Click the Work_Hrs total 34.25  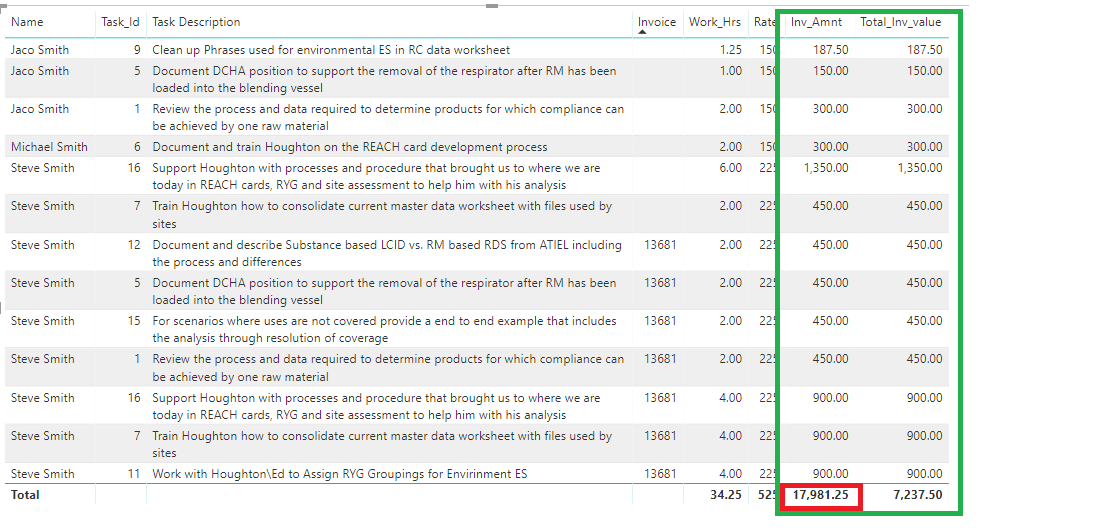tap(726, 495)
